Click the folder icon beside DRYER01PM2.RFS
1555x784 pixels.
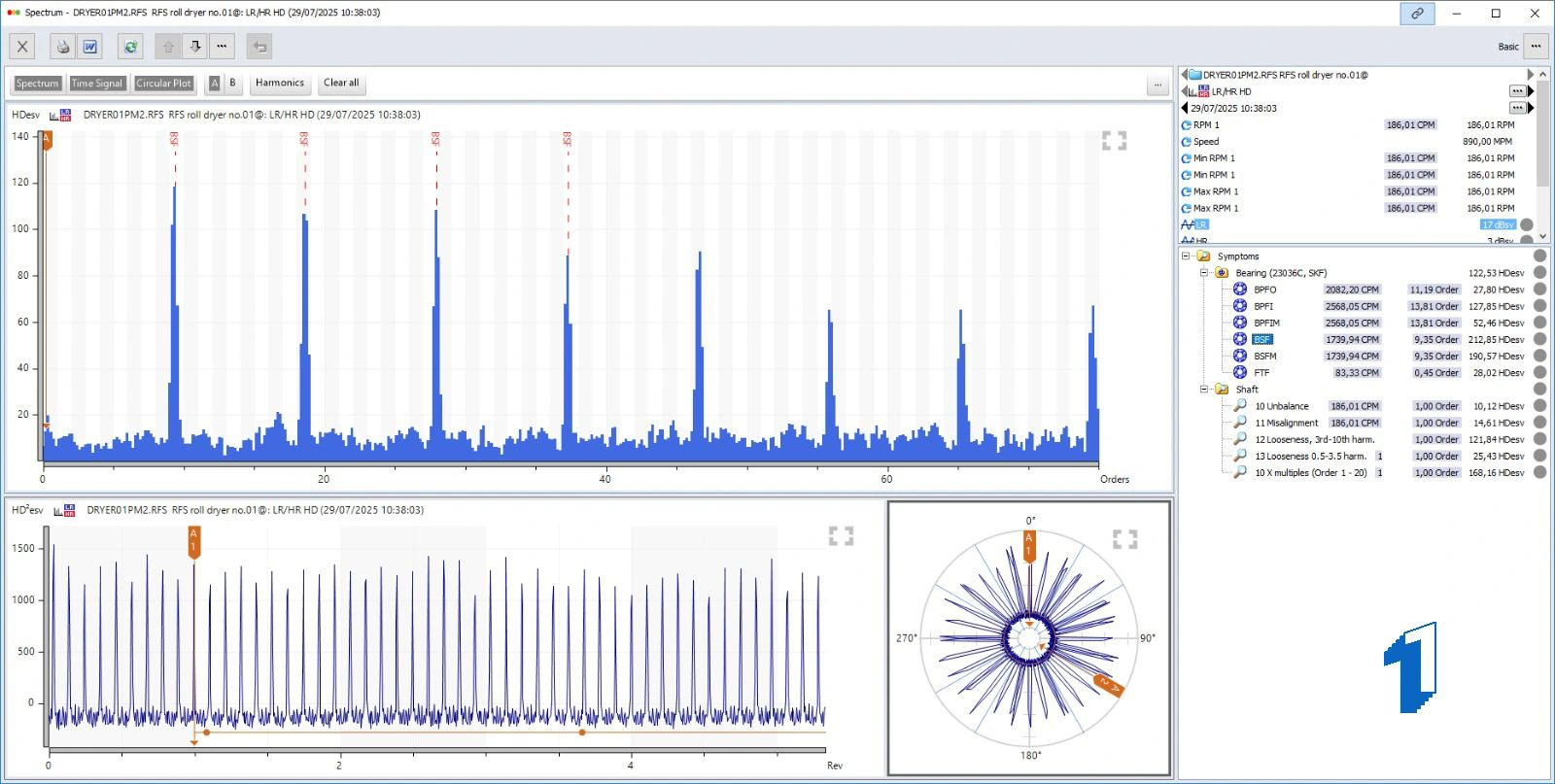[x=1194, y=75]
